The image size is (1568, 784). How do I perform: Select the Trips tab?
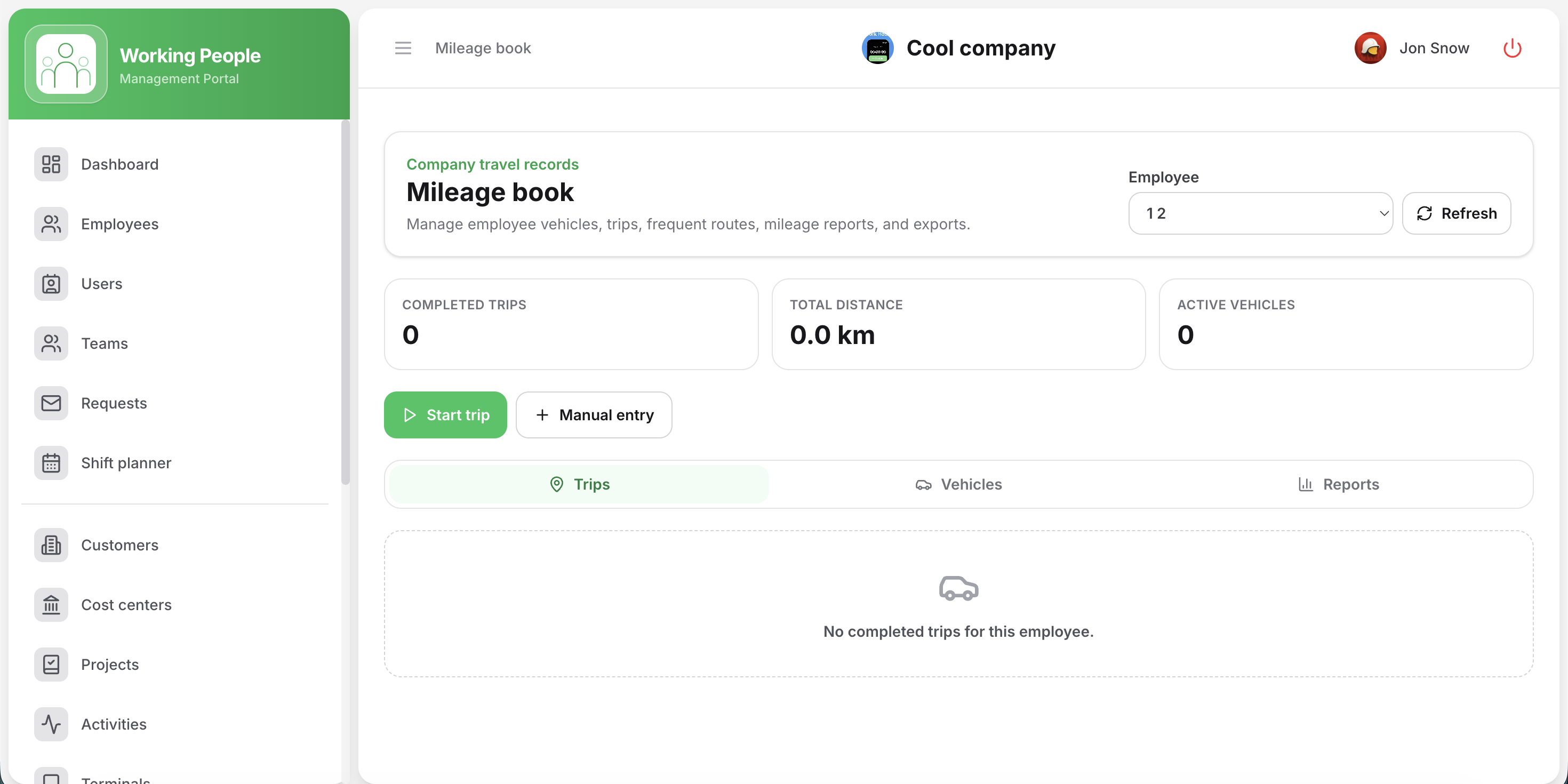tap(579, 484)
